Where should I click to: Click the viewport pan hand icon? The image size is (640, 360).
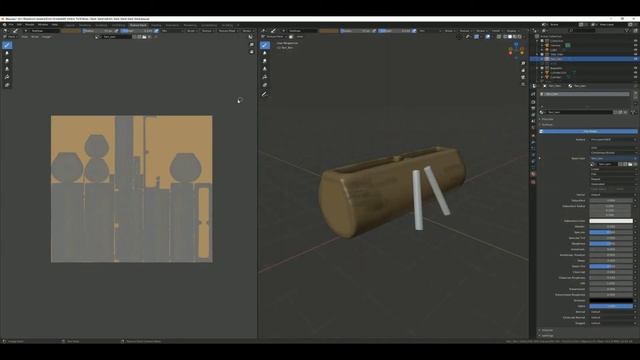(x=523, y=70)
